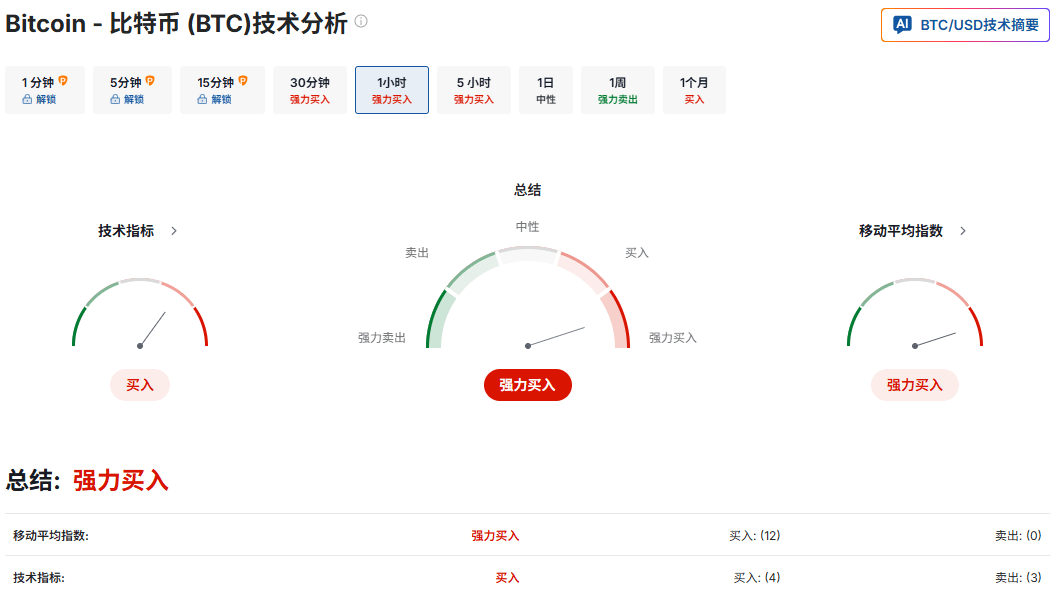Screen dimensions: 1062x597
Task: Click the premium badge on 5分钟 tab
Action: click(150, 81)
